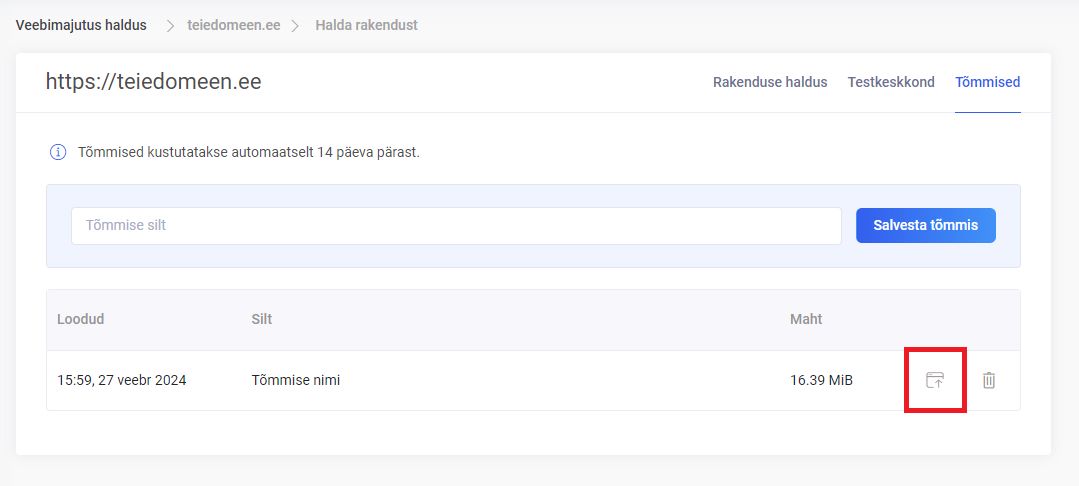Open the teiedomeen.ee breadcrumb link
1079x486 pixels.
(233, 25)
